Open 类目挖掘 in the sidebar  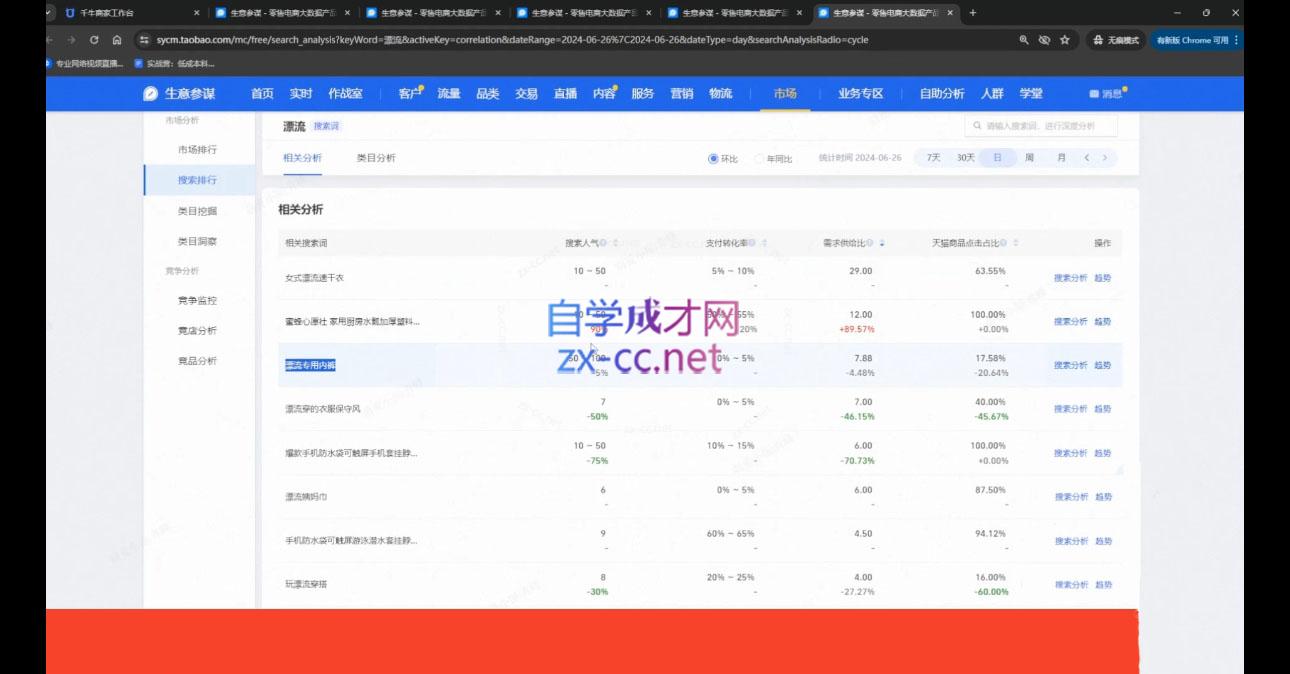[197, 211]
